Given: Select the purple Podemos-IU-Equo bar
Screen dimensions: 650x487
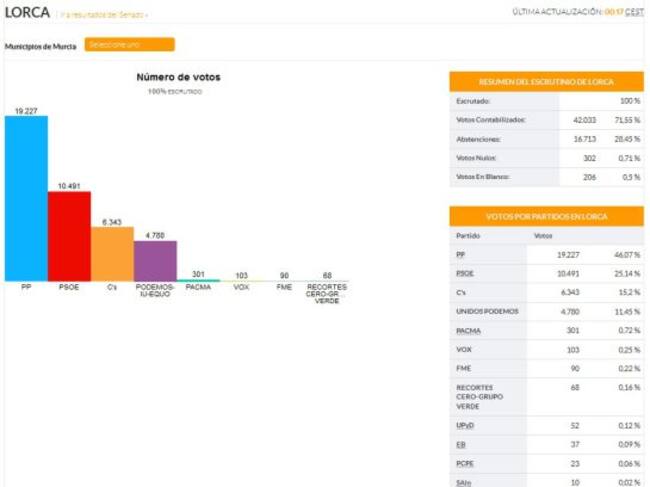Looking at the screenshot, I should [x=155, y=261].
